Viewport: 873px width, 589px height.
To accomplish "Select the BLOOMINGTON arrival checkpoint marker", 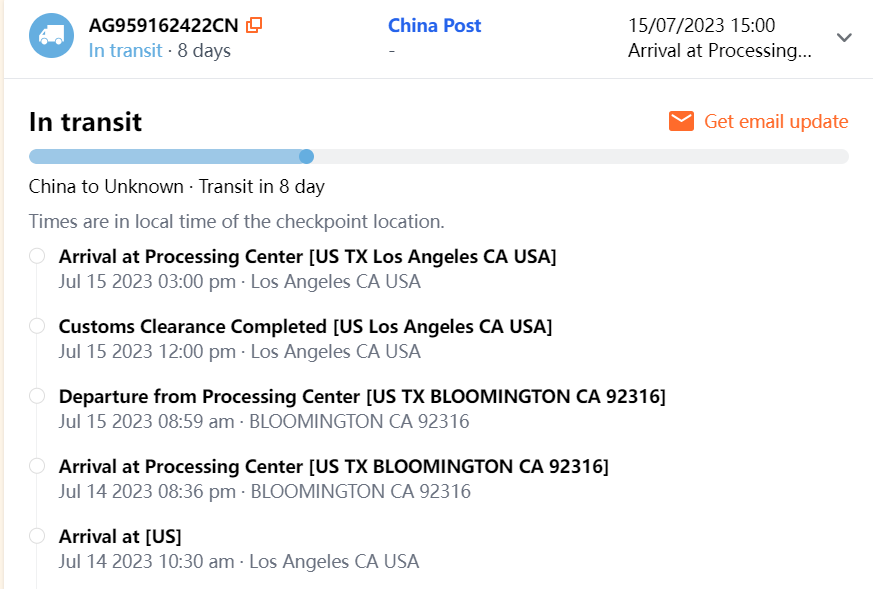I will pyautogui.click(x=37, y=466).
